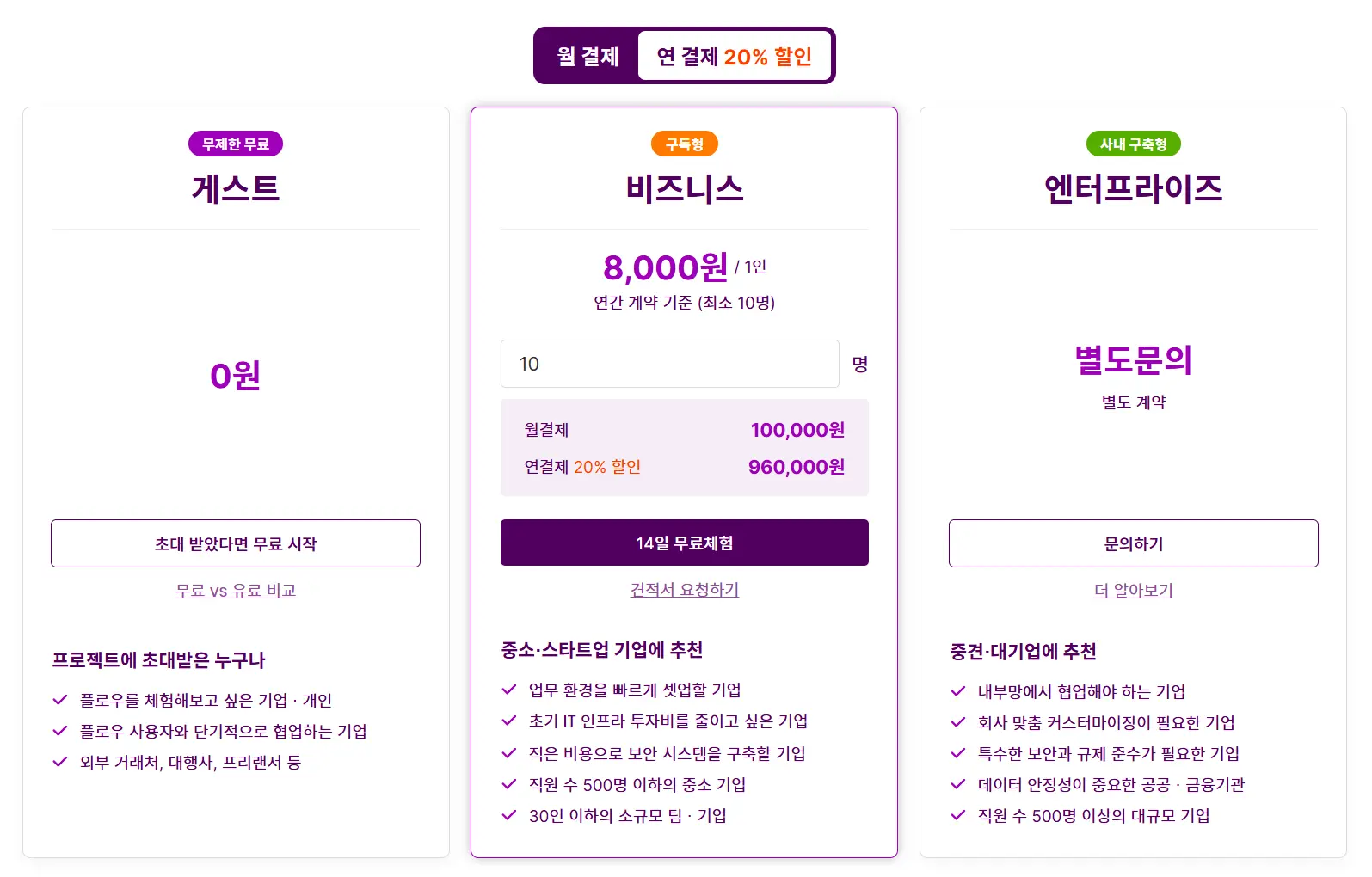Click the green 사내 구축형 badge
This screenshot has height=877, width=1372.
[1133, 144]
